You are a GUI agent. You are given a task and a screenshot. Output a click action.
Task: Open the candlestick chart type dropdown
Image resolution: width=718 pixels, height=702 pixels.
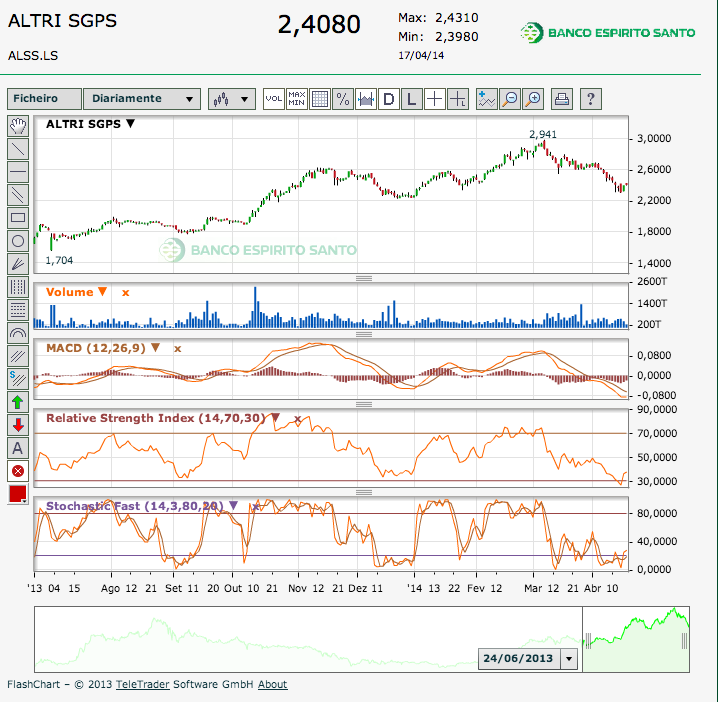point(232,99)
